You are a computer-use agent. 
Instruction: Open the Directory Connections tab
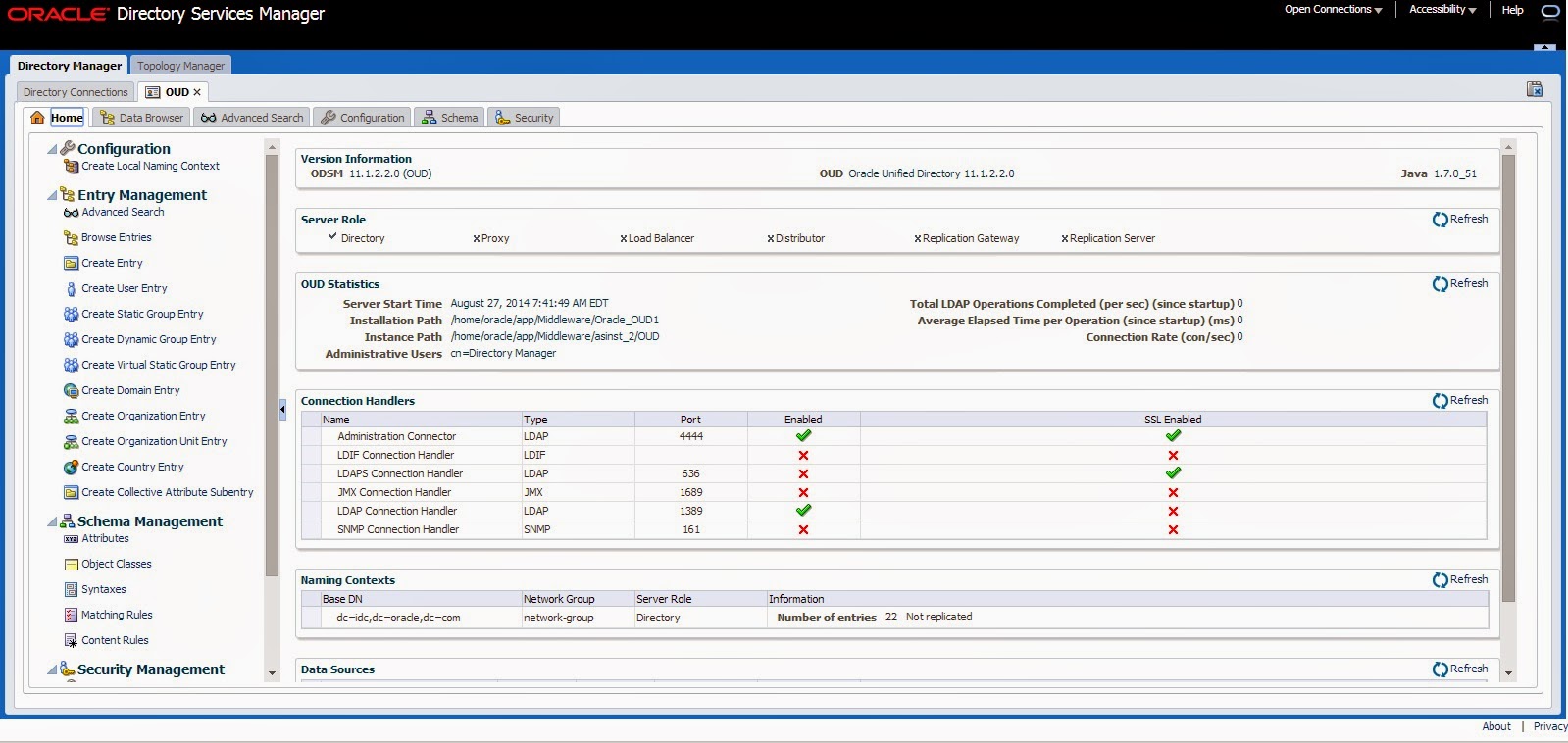pos(76,92)
